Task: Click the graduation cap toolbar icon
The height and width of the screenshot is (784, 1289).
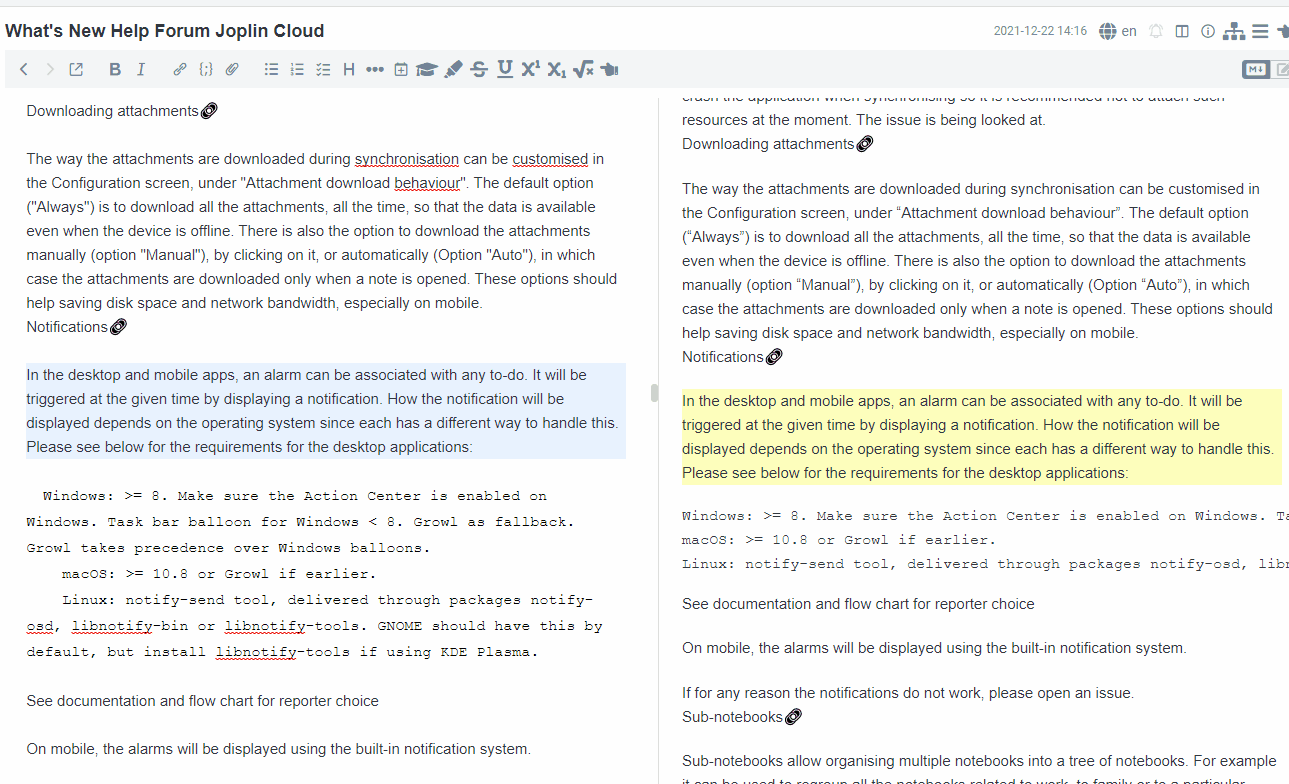Action: tap(427, 69)
